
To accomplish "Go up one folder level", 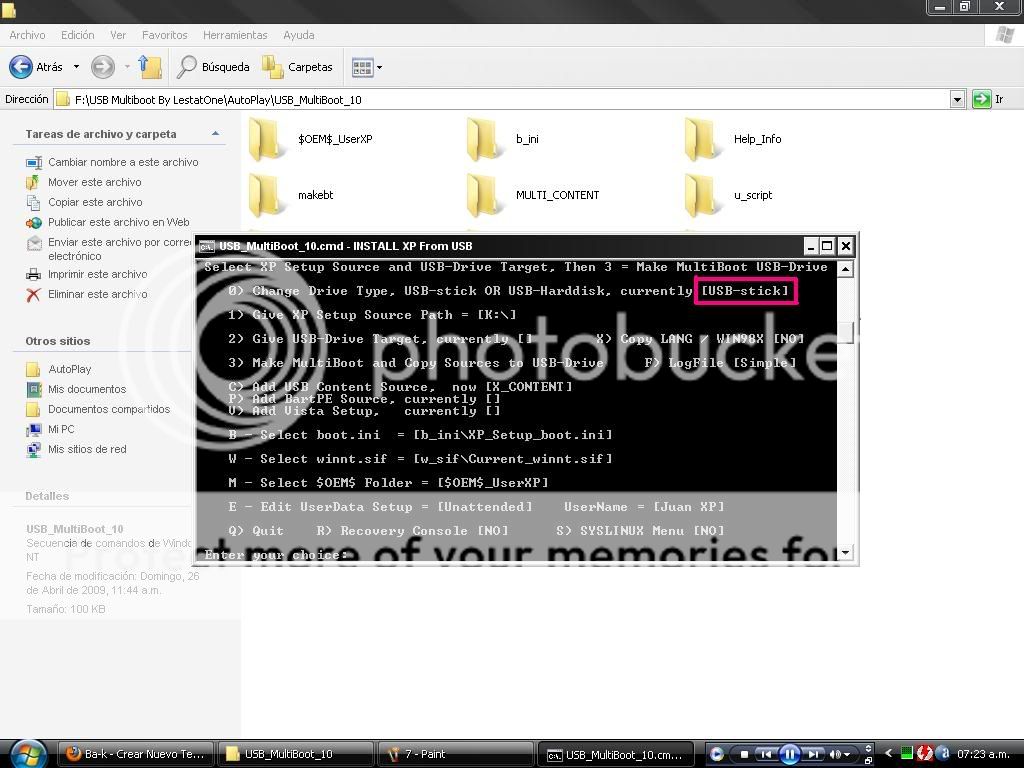I will pyautogui.click(x=150, y=67).
